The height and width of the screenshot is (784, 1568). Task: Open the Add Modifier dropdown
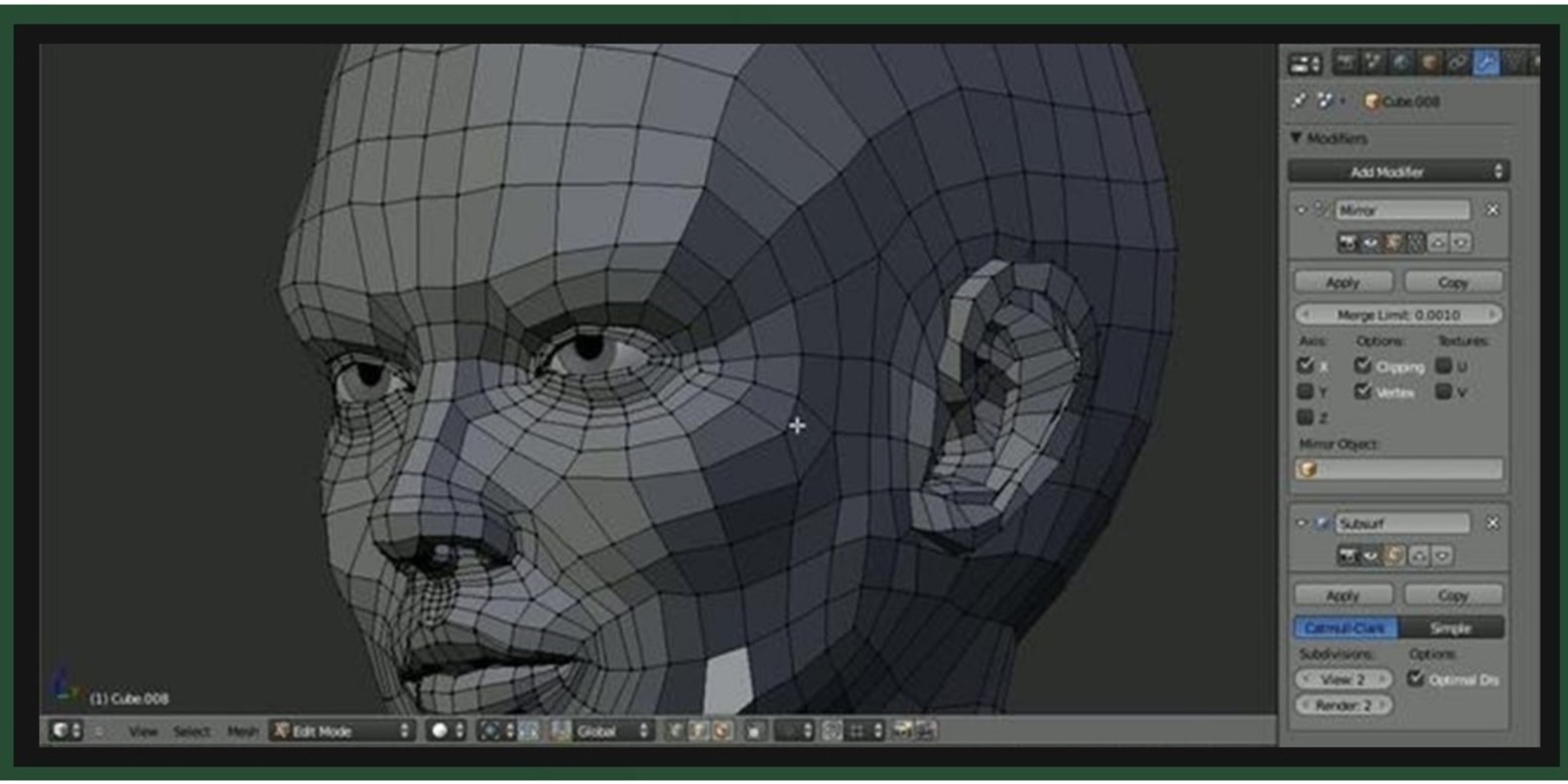(x=1397, y=172)
